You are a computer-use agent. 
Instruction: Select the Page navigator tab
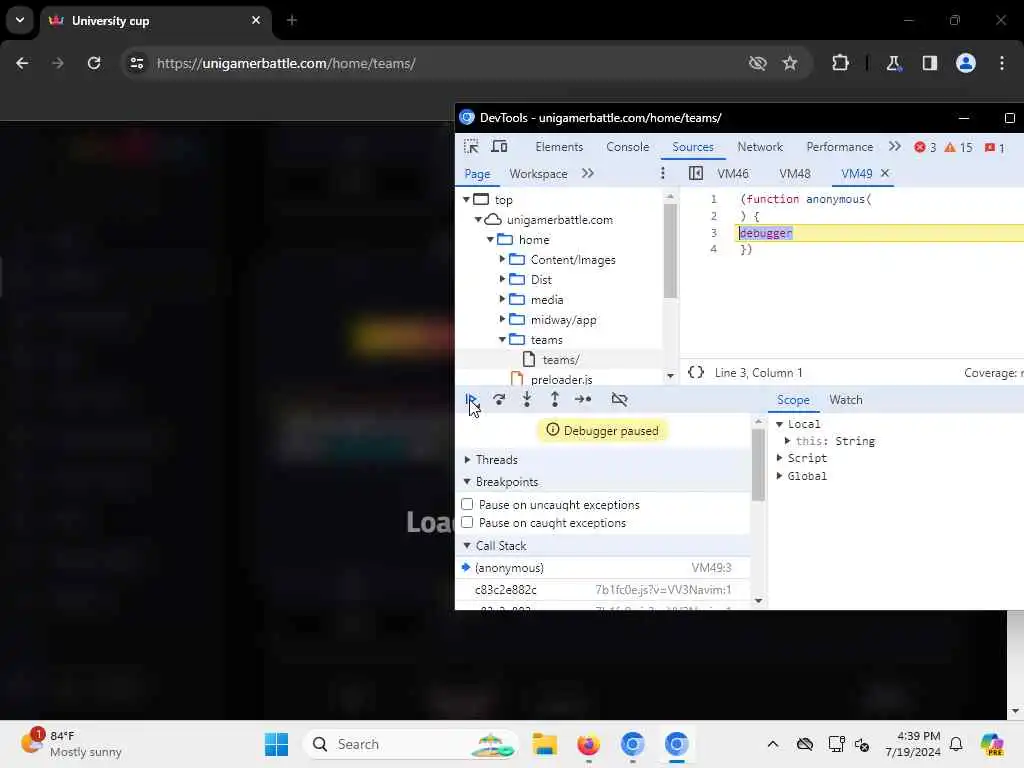point(477,174)
